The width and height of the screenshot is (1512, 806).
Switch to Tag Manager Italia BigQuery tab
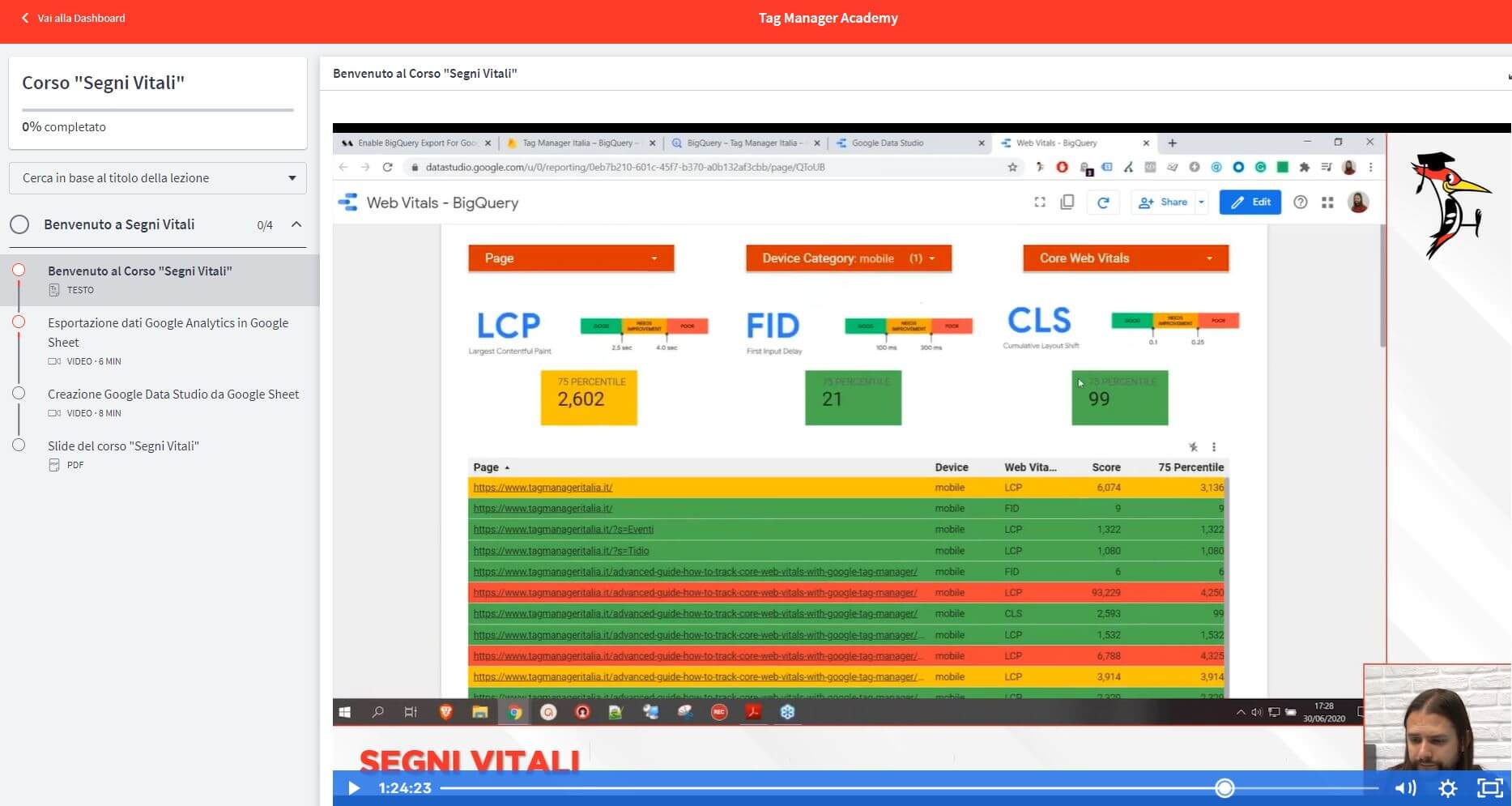coord(580,143)
